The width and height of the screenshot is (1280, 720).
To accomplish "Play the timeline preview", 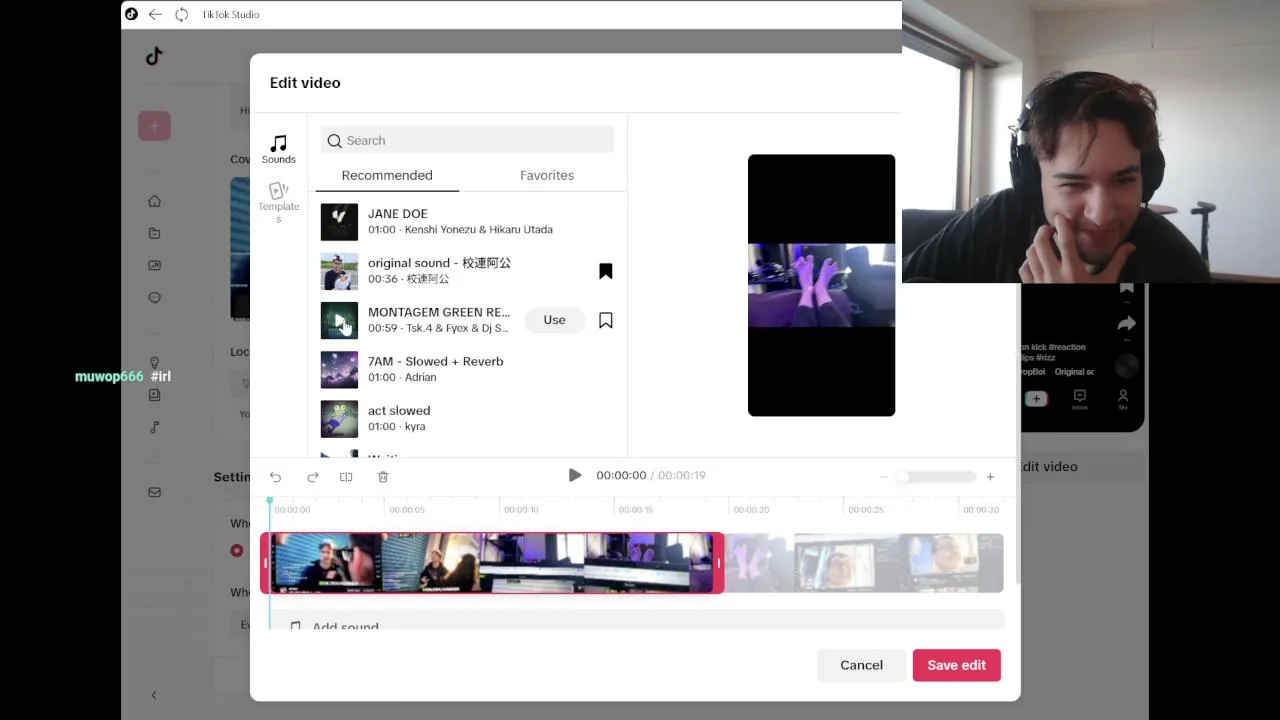I will [x=575, y=475].
